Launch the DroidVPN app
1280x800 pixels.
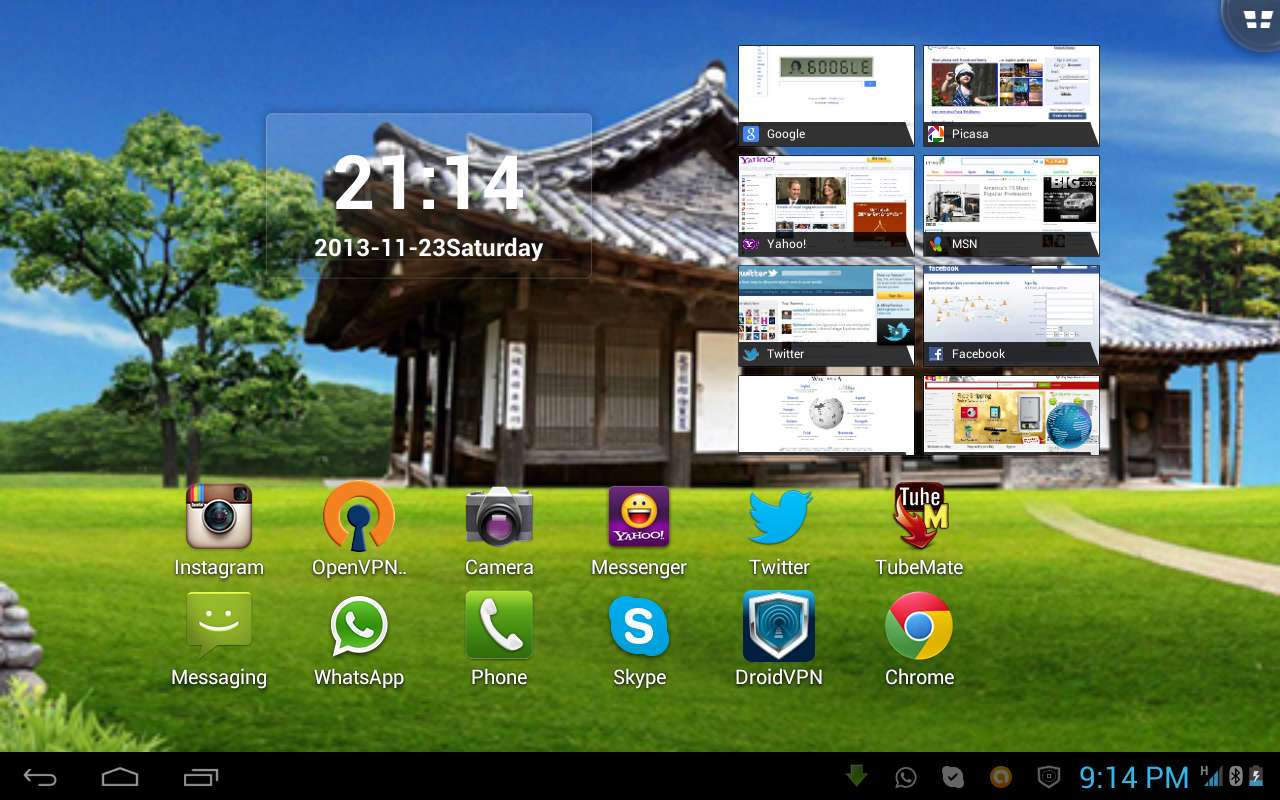[779, 627]
